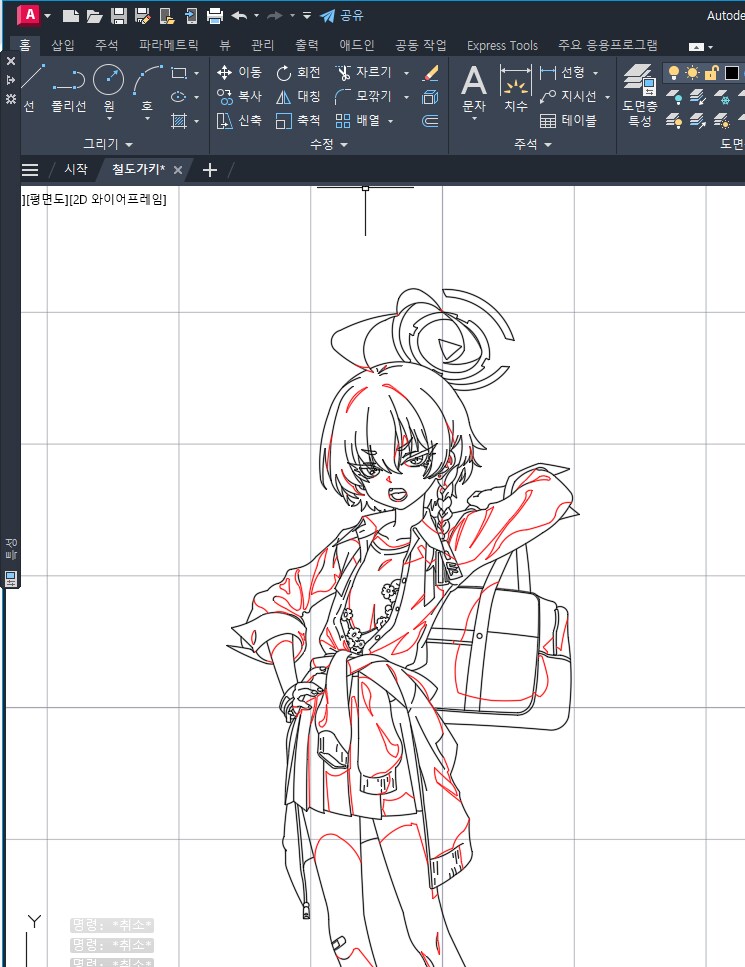This screenshot has width=745, height=967.
Task: Open the new drawing tab plus button
Action: [210, 170]
